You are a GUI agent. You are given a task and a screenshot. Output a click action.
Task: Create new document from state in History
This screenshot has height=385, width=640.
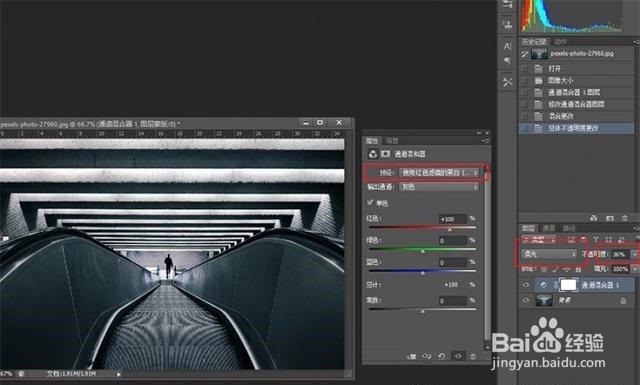point(594,218)
